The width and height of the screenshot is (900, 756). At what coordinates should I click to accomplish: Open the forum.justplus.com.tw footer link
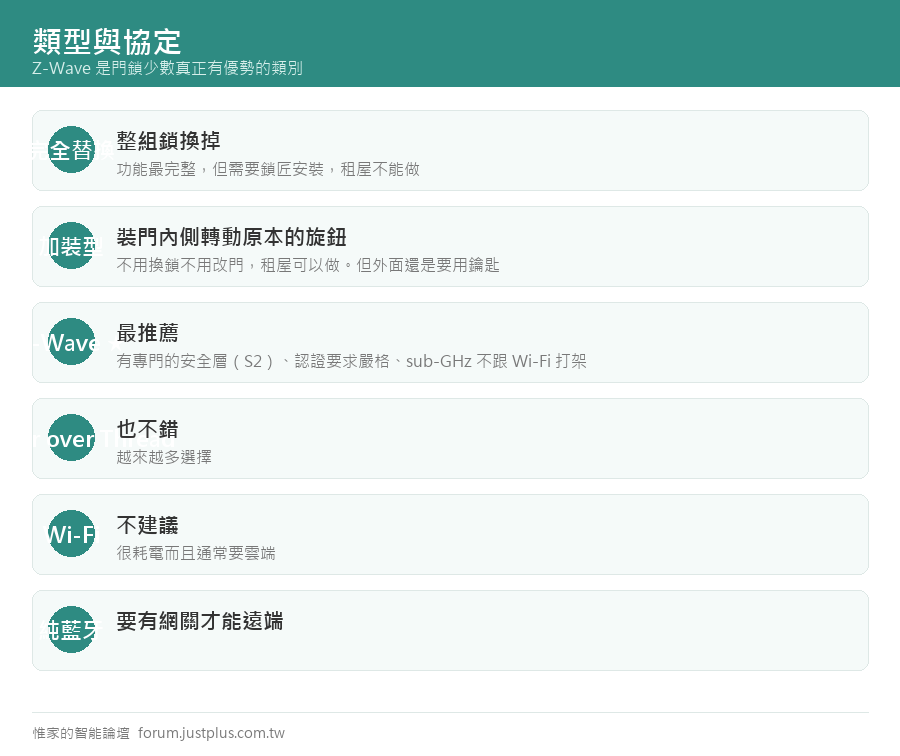211,733
